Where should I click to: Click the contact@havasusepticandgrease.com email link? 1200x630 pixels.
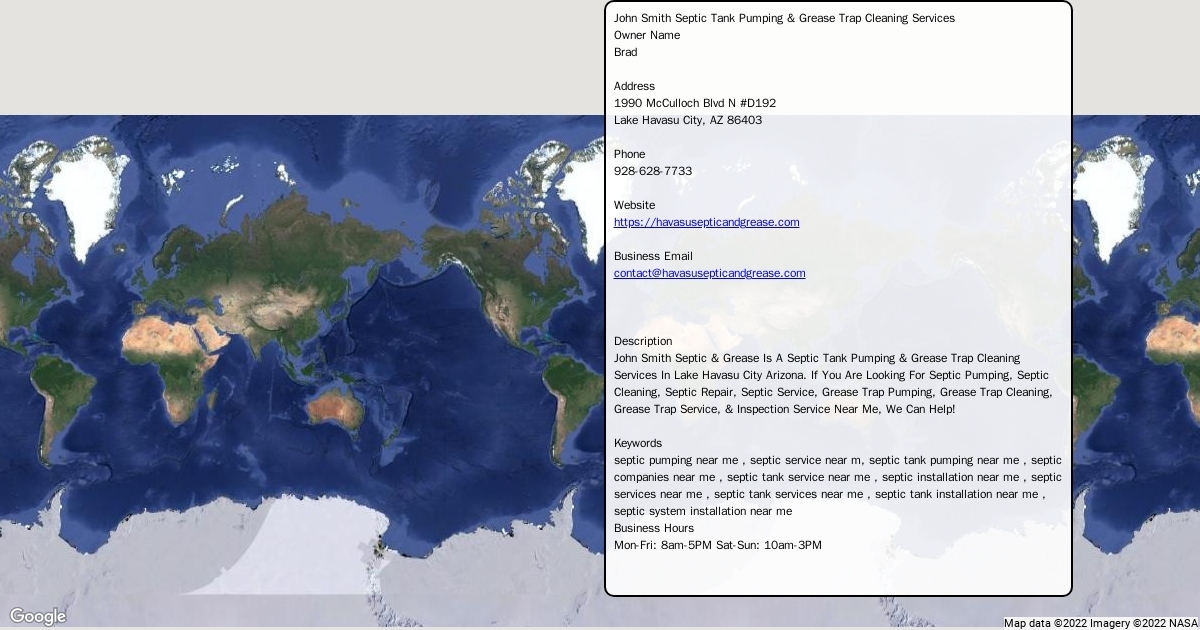click(709, 273)
